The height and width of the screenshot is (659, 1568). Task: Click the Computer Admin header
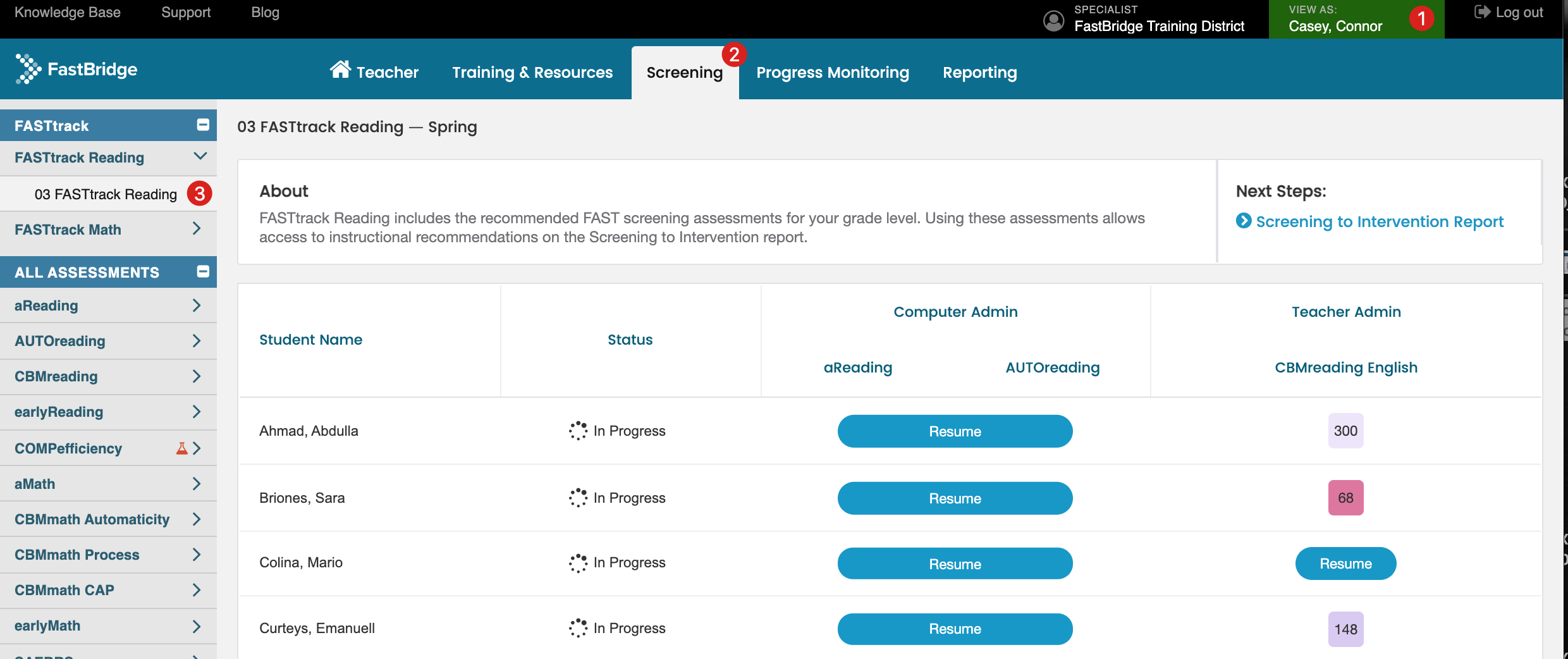[955, 312]
